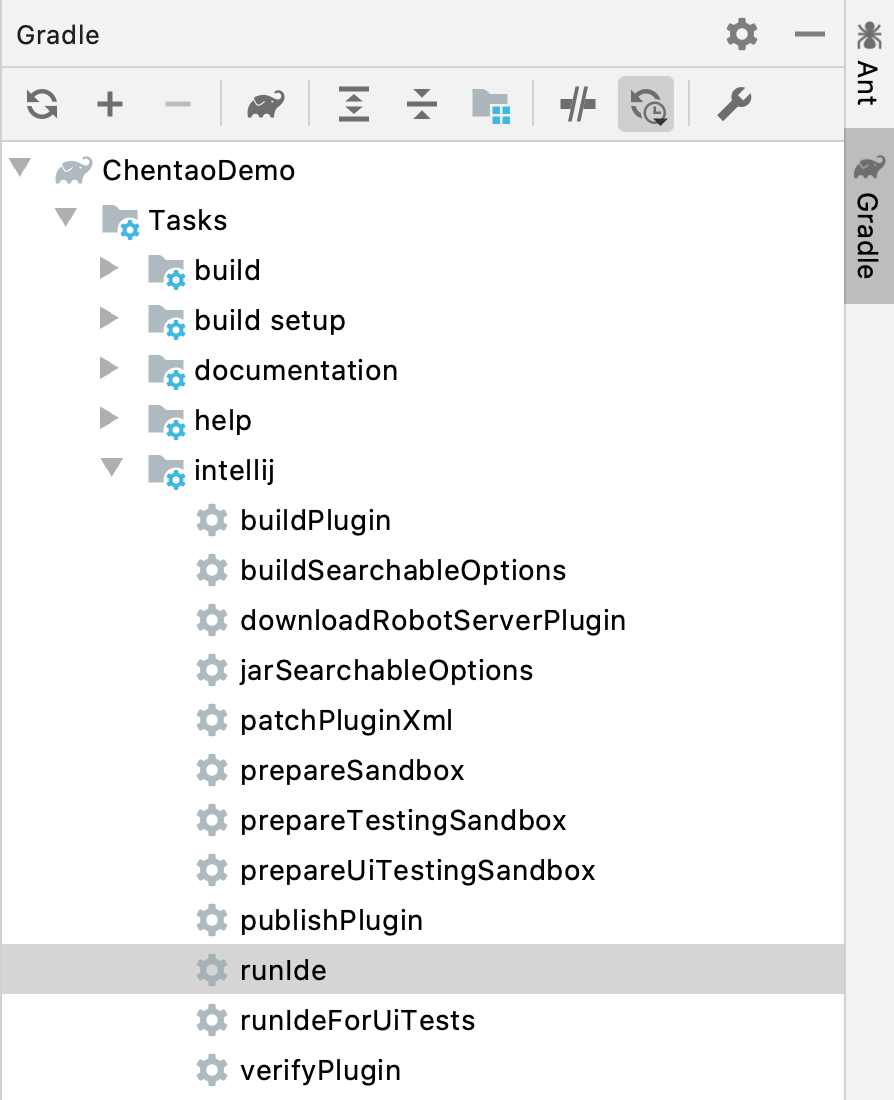The width and height of the screenshot is (894, 1100).
Task: Expand the documentation tasks group
Action: (110, 370)
